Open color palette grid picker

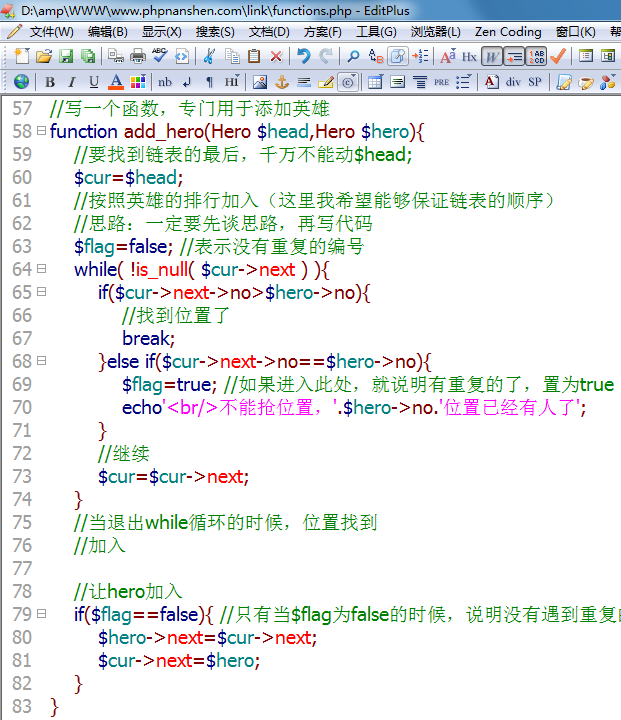tap(138, 82)
